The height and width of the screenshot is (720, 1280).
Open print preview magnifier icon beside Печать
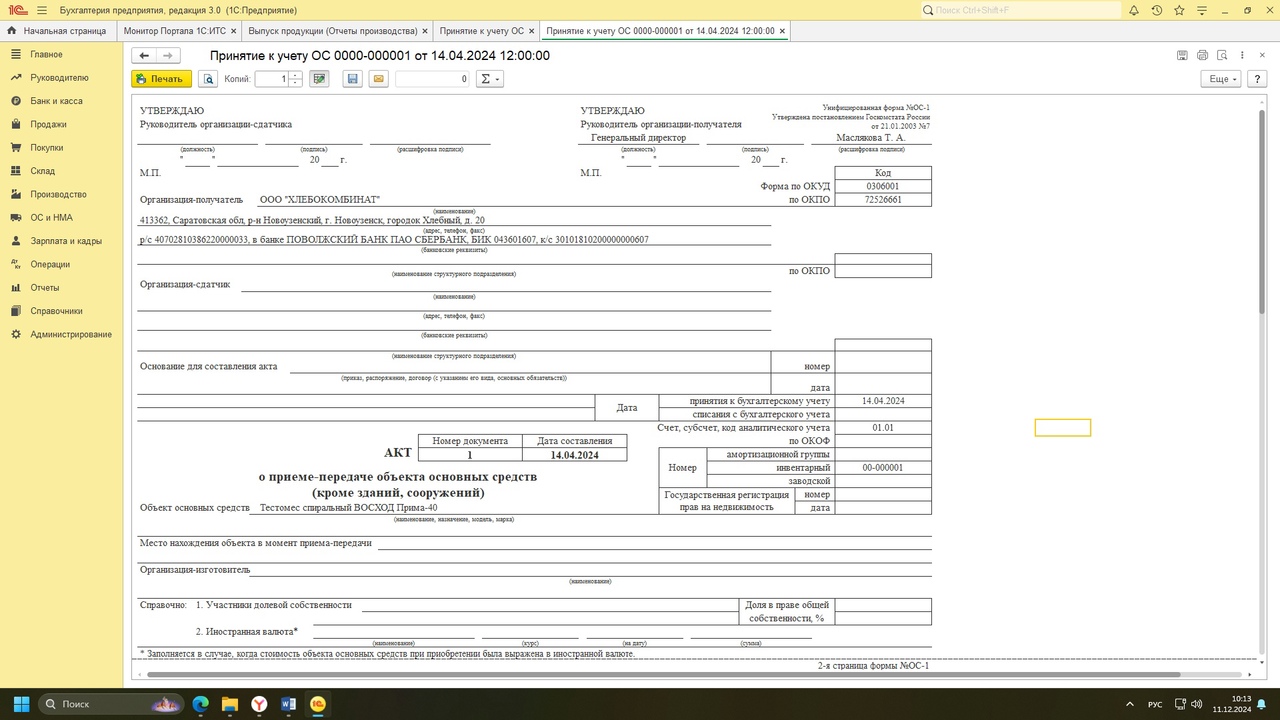(x=209, y=79)
